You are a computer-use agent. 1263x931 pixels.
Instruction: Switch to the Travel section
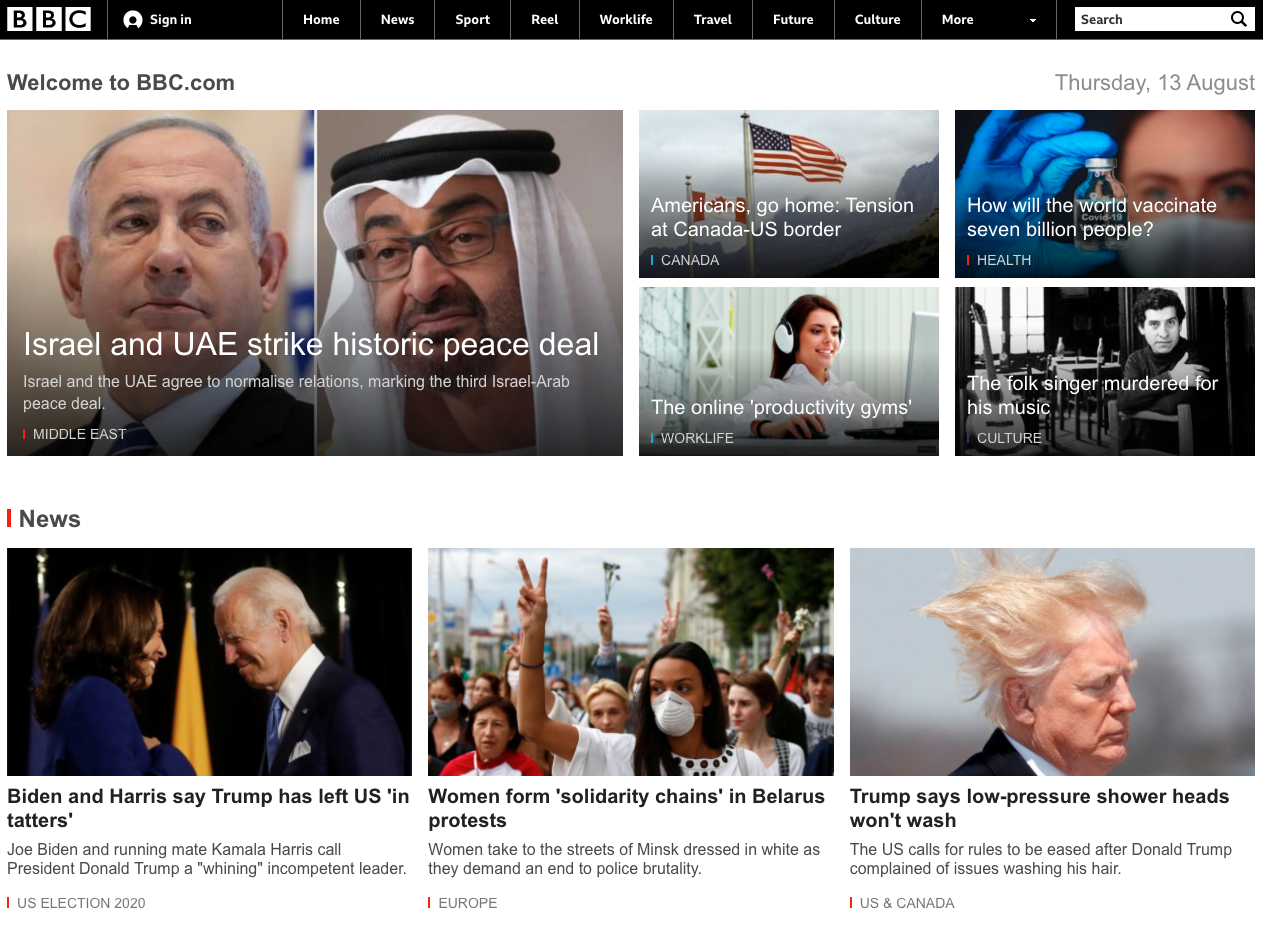coord(712,18)
